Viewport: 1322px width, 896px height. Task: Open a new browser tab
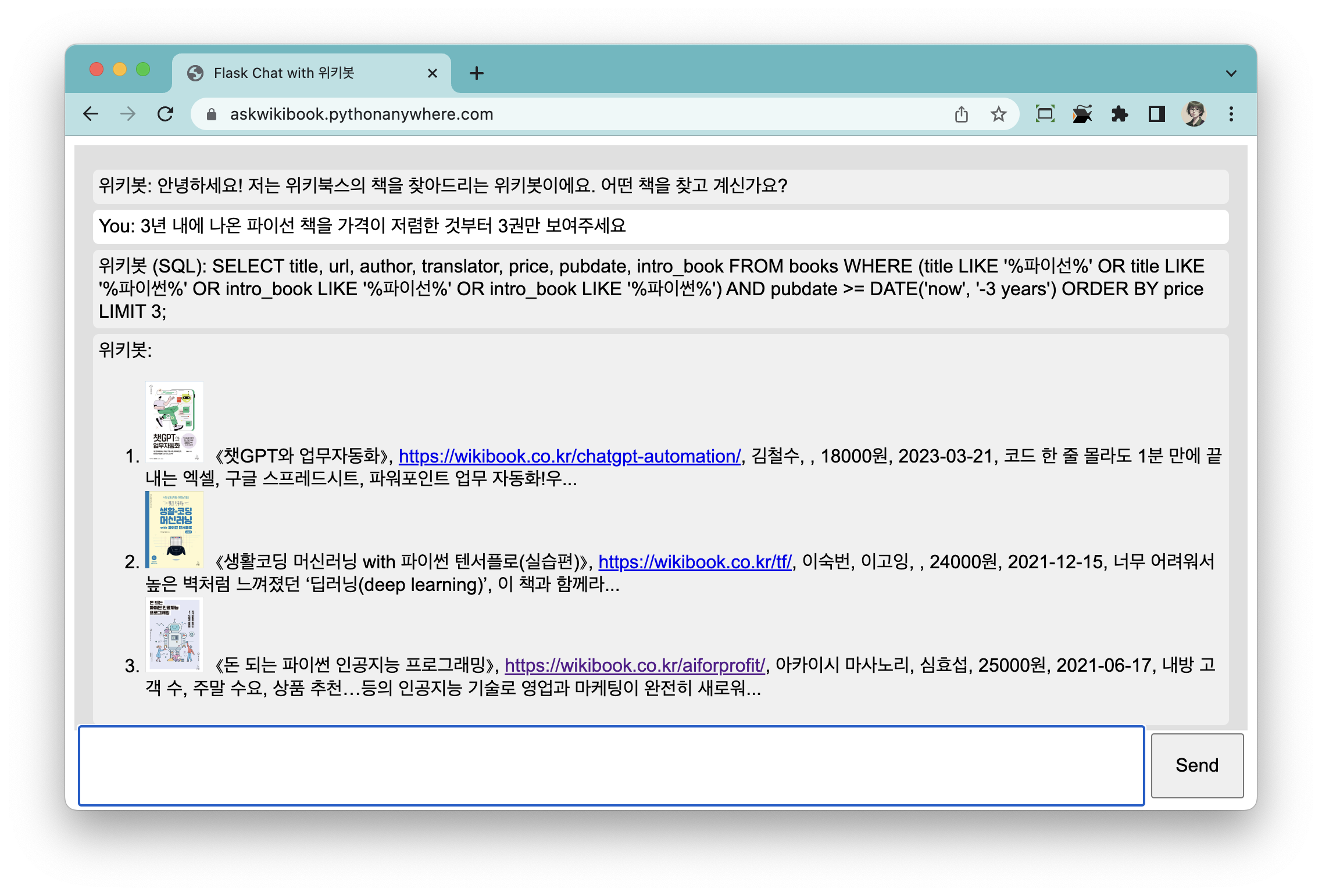[476, 73]
